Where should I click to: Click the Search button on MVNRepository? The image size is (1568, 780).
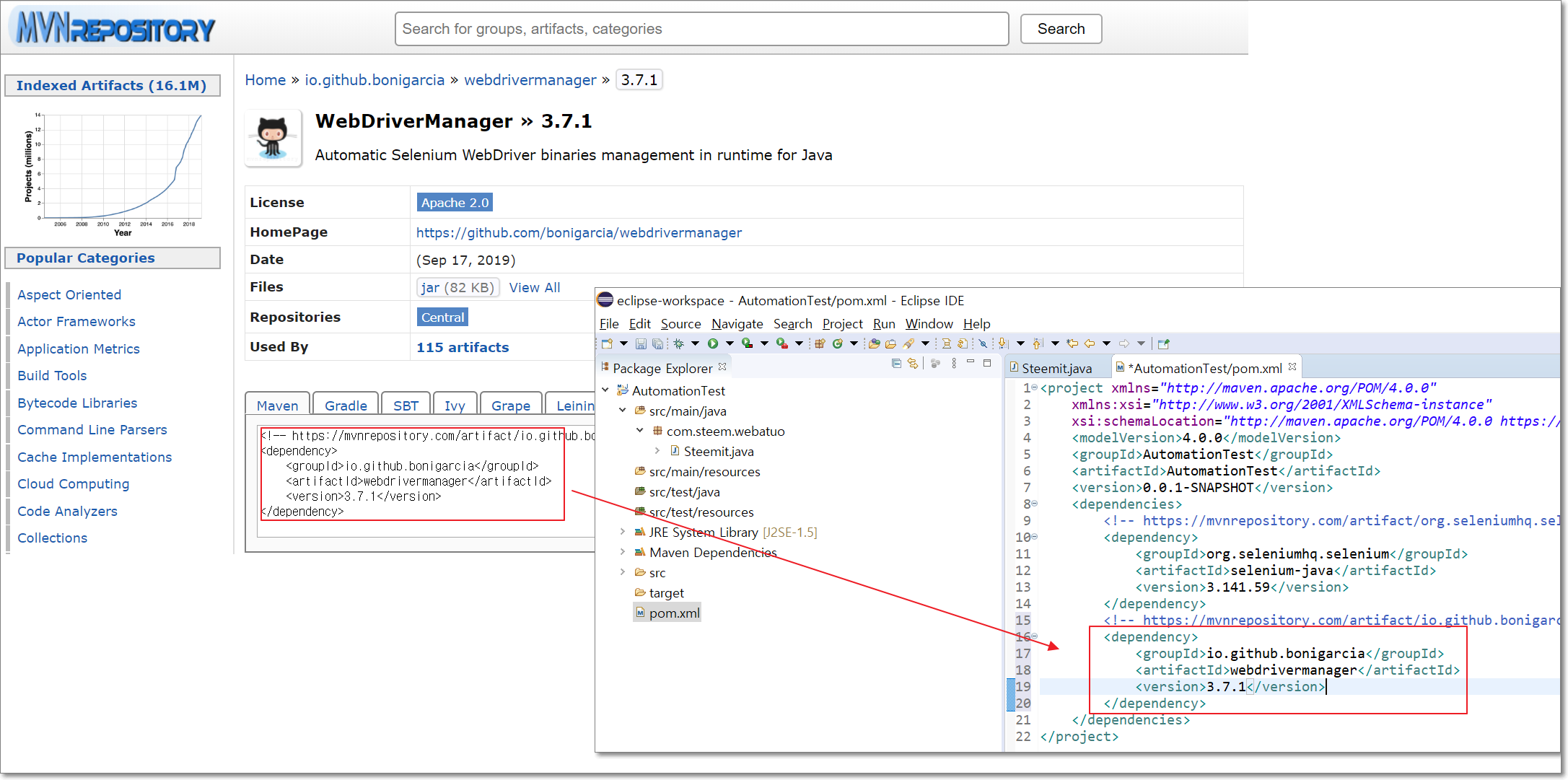(x=1061, y=29)
